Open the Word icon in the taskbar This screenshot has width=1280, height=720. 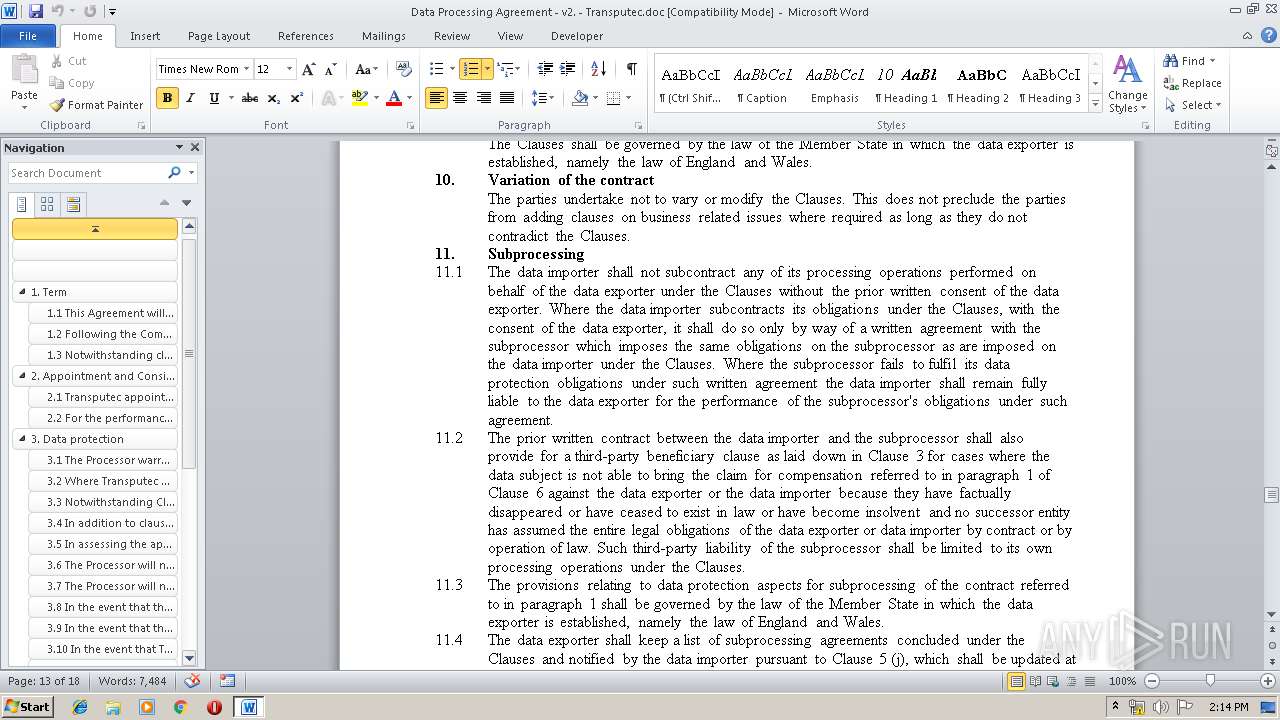point(248,707)
